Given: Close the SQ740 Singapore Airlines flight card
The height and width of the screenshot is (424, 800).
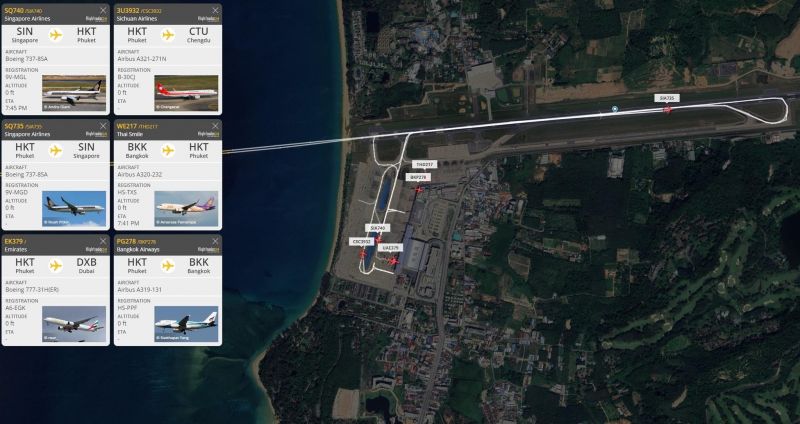Looking at the screenshot, I should [103, 10].
